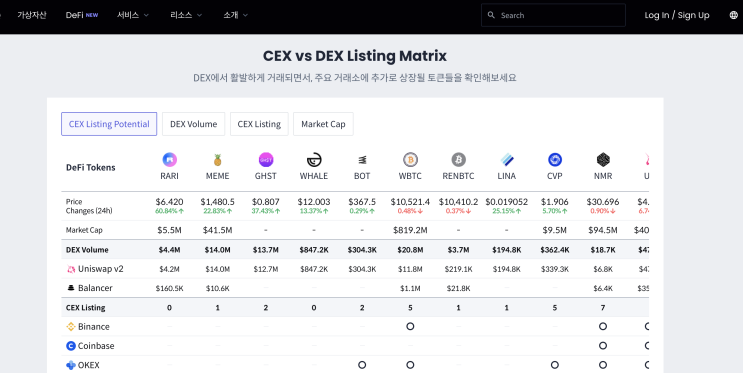Click MEME price $1,480.5
This screenshot has height=373, width=743.
pos(217,202)
